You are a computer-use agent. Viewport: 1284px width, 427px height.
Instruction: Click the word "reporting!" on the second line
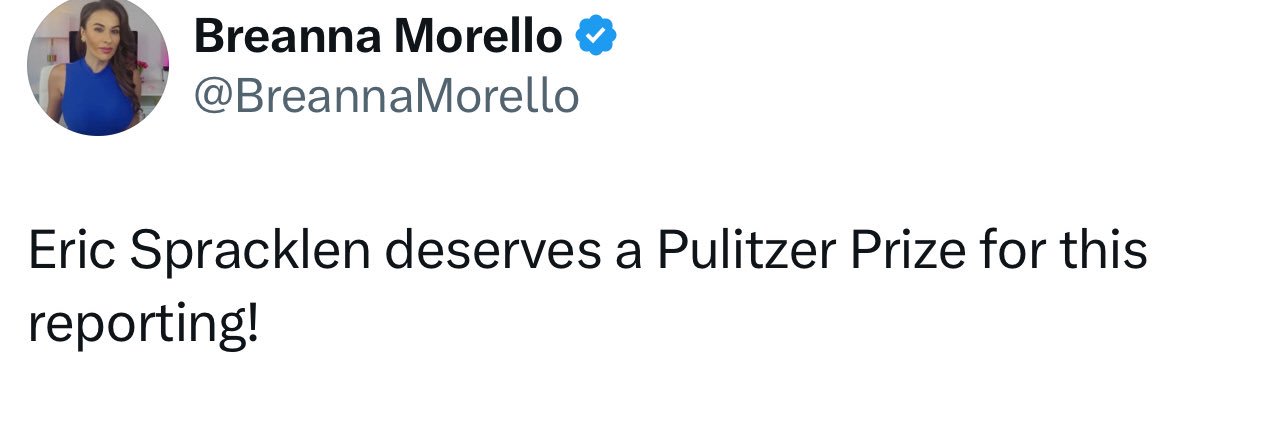[x=143, y=325]
